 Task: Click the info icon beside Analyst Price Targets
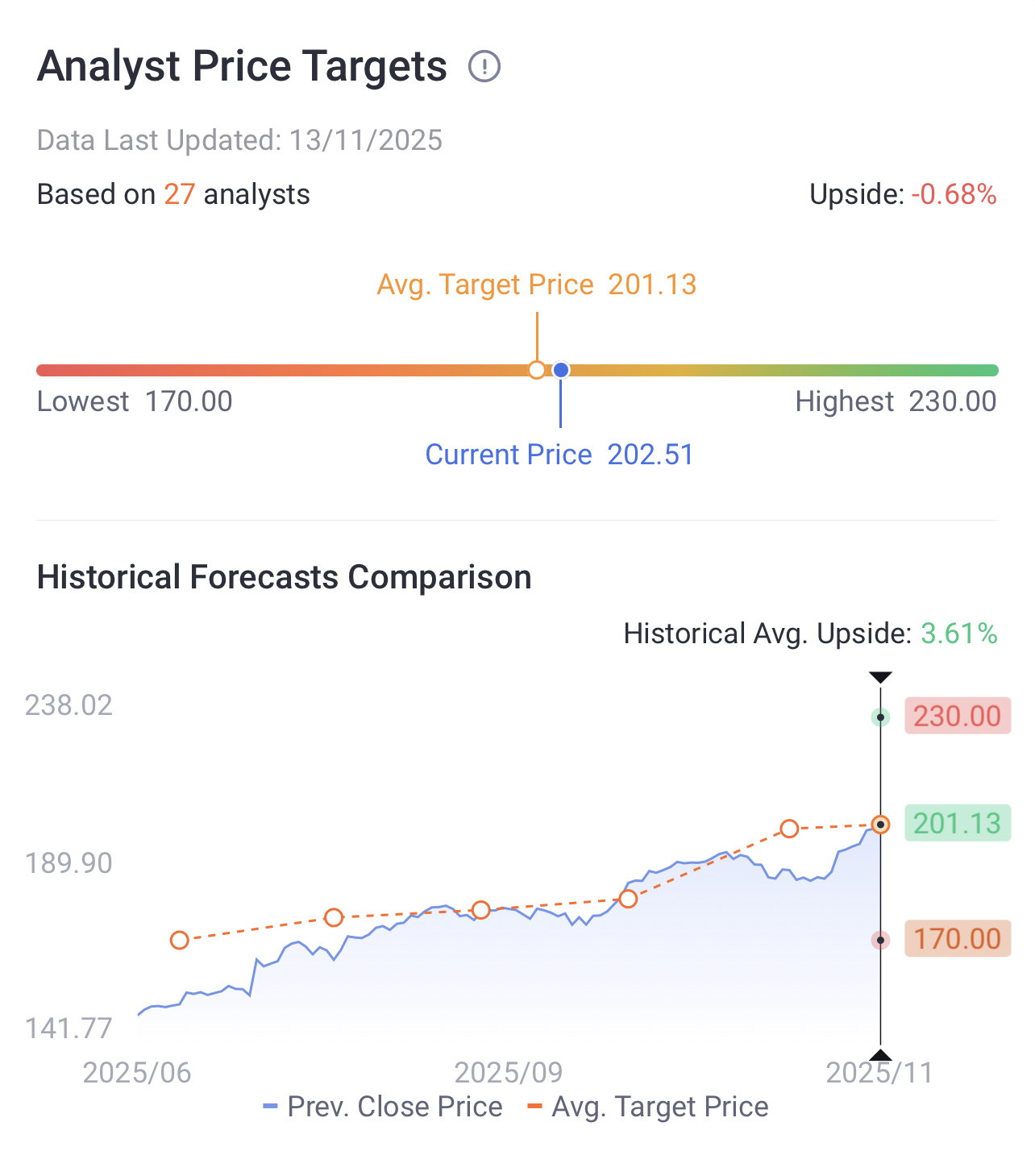pyautogui.click(x=484, y=66)
